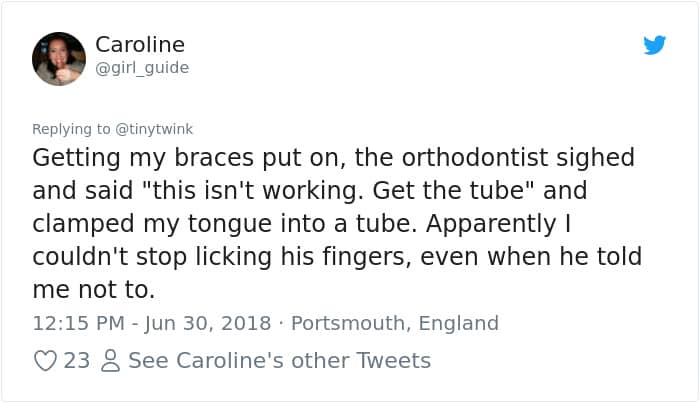Click the person icon beside other Tweets

point(110,361)
